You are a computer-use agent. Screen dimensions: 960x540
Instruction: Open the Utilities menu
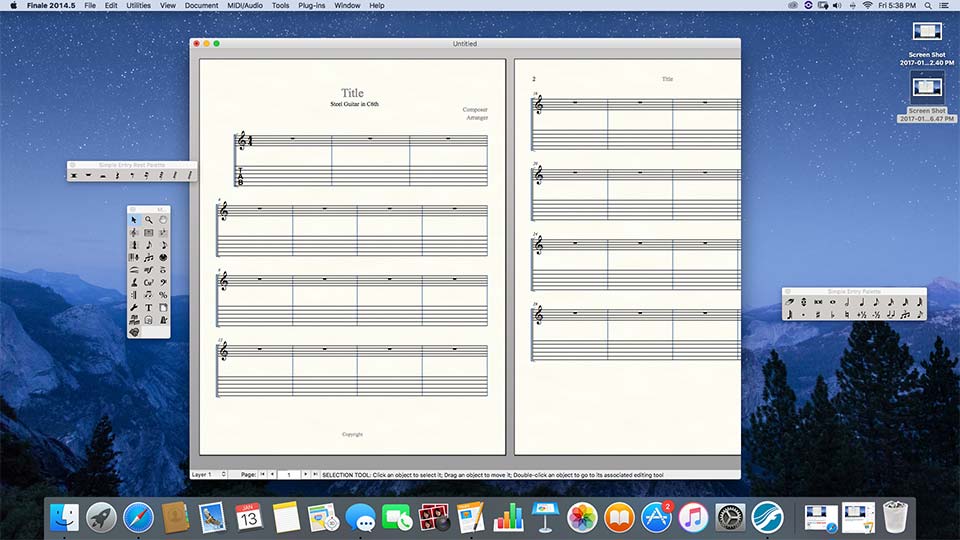(138, 6)
